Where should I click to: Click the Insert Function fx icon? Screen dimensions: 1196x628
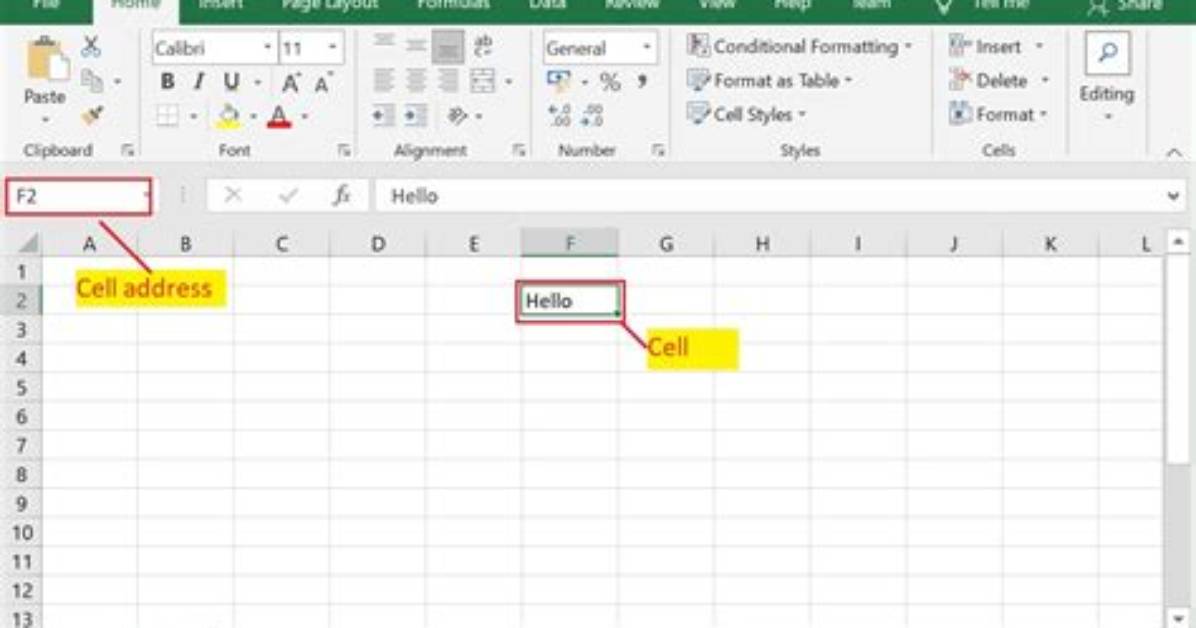341,195
